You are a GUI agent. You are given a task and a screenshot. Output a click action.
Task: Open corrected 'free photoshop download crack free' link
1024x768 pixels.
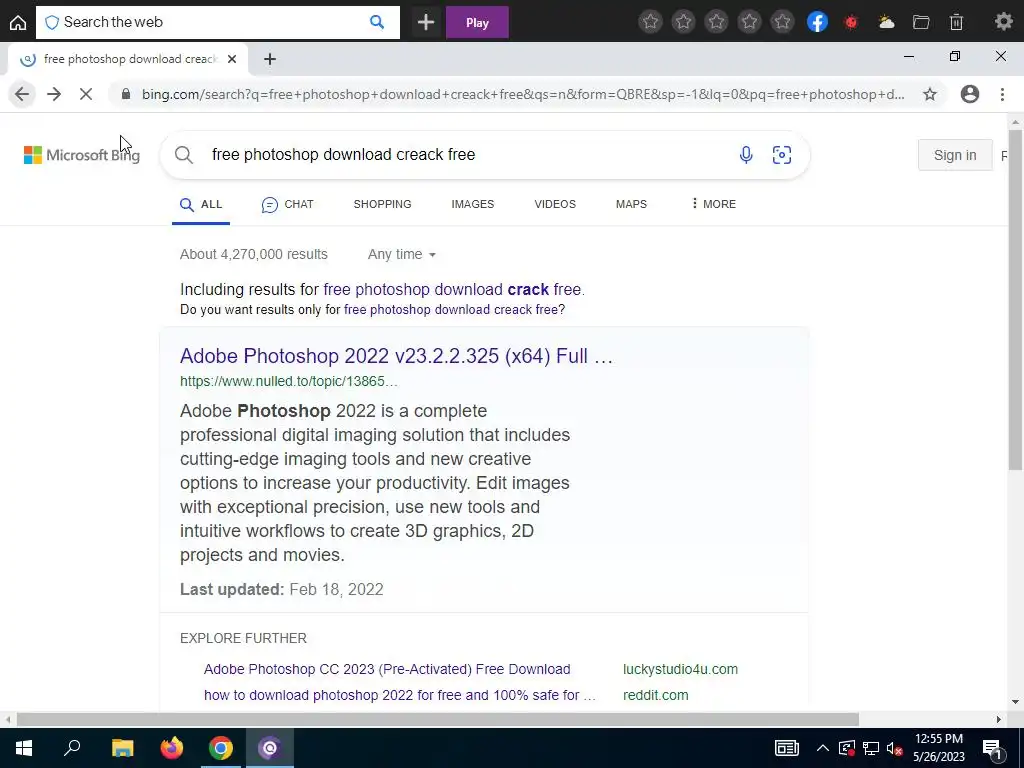tap(452, 289)
